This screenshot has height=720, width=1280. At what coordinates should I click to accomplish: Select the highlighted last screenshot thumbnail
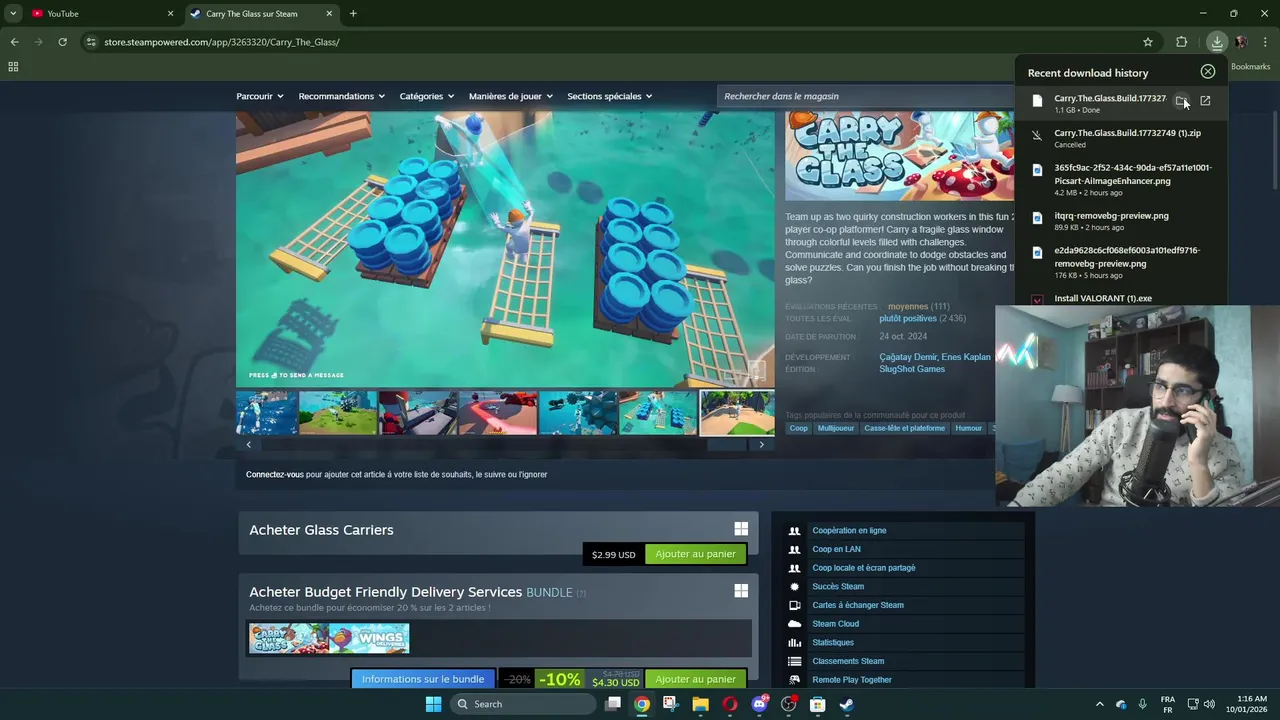[737, 413]
